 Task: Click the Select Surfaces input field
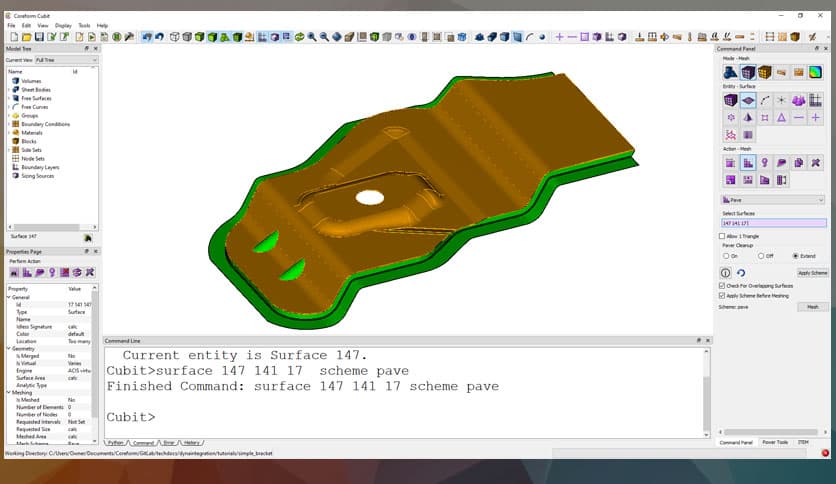pyautogui.click(x=774, y=223)
